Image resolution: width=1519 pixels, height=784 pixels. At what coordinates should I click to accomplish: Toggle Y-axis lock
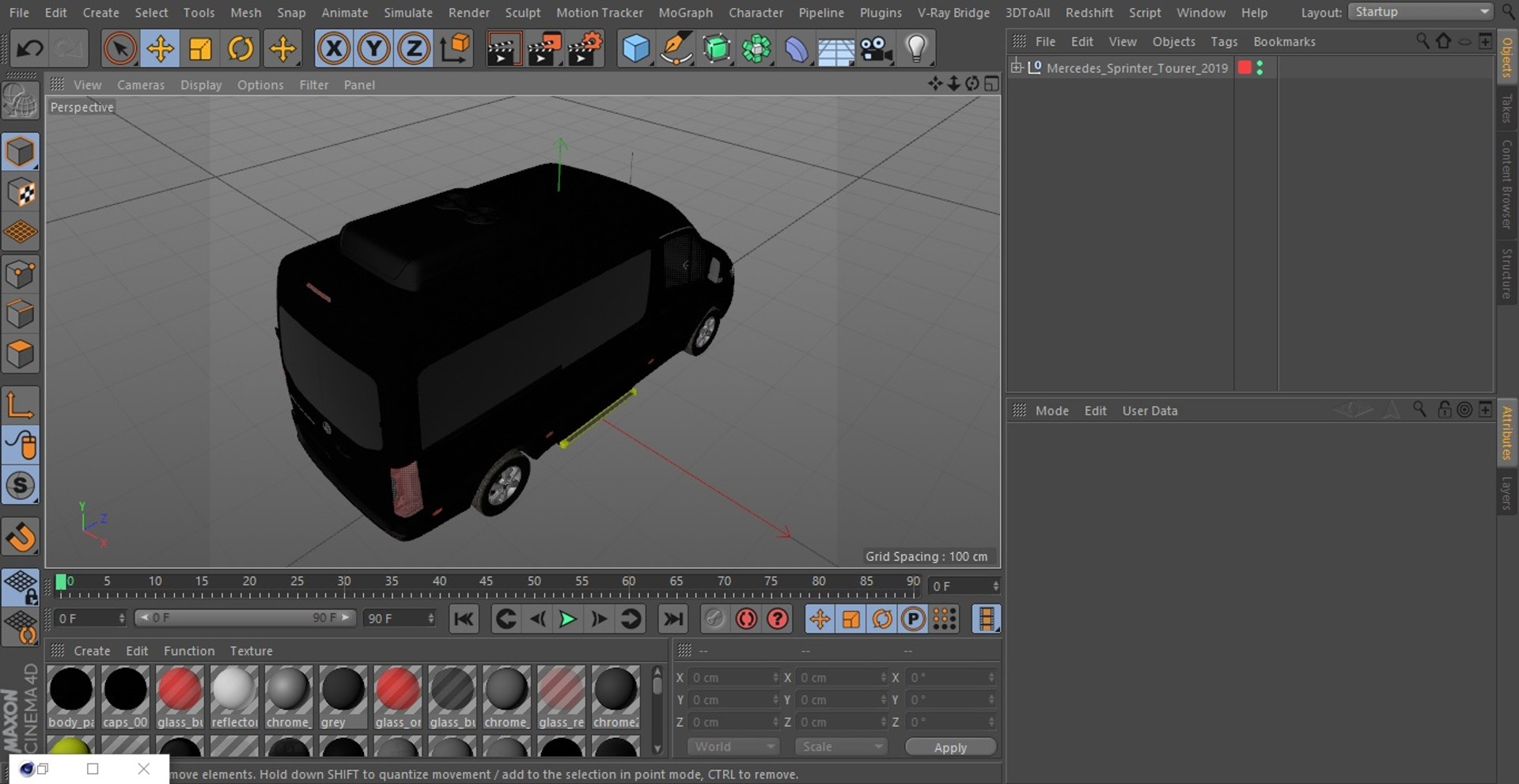(373, 49)
